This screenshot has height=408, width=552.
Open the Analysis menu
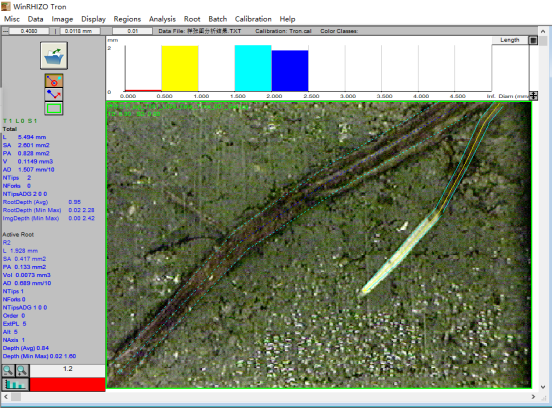click(x=162, y=19)
